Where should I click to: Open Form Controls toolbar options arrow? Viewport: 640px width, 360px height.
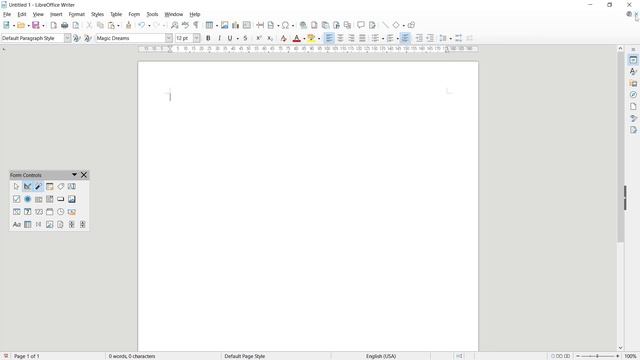[74, 175]
